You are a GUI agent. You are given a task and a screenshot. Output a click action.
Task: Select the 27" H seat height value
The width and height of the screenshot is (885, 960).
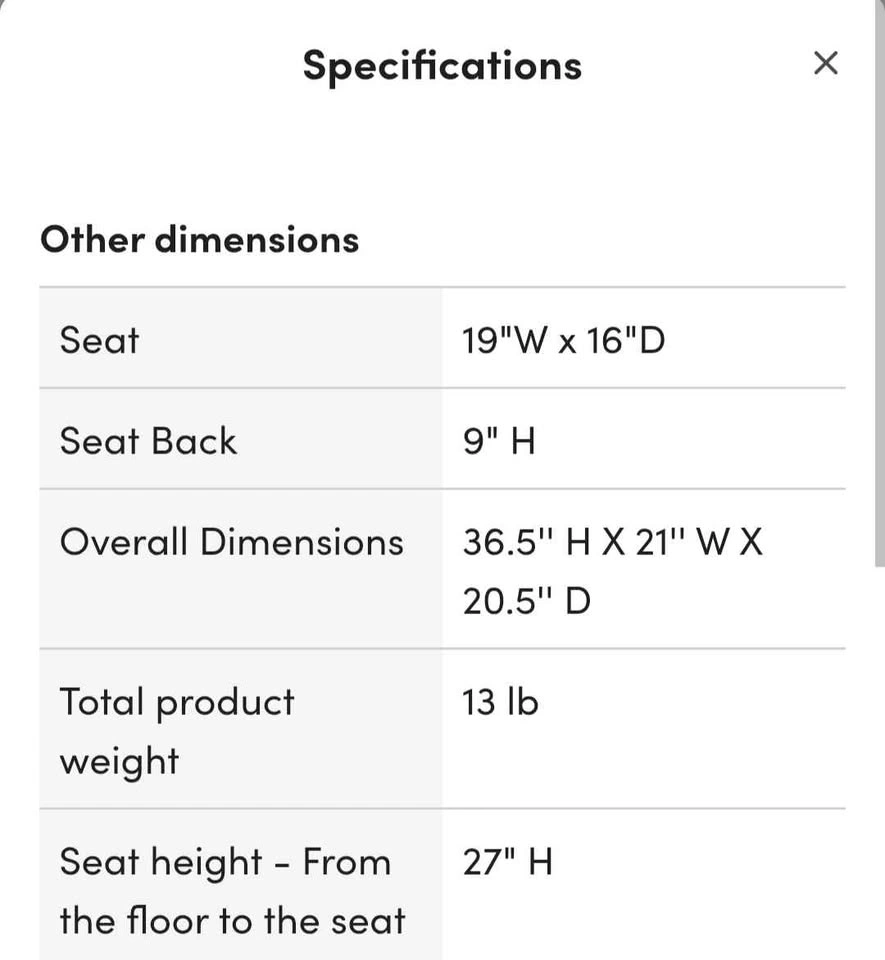507,862
